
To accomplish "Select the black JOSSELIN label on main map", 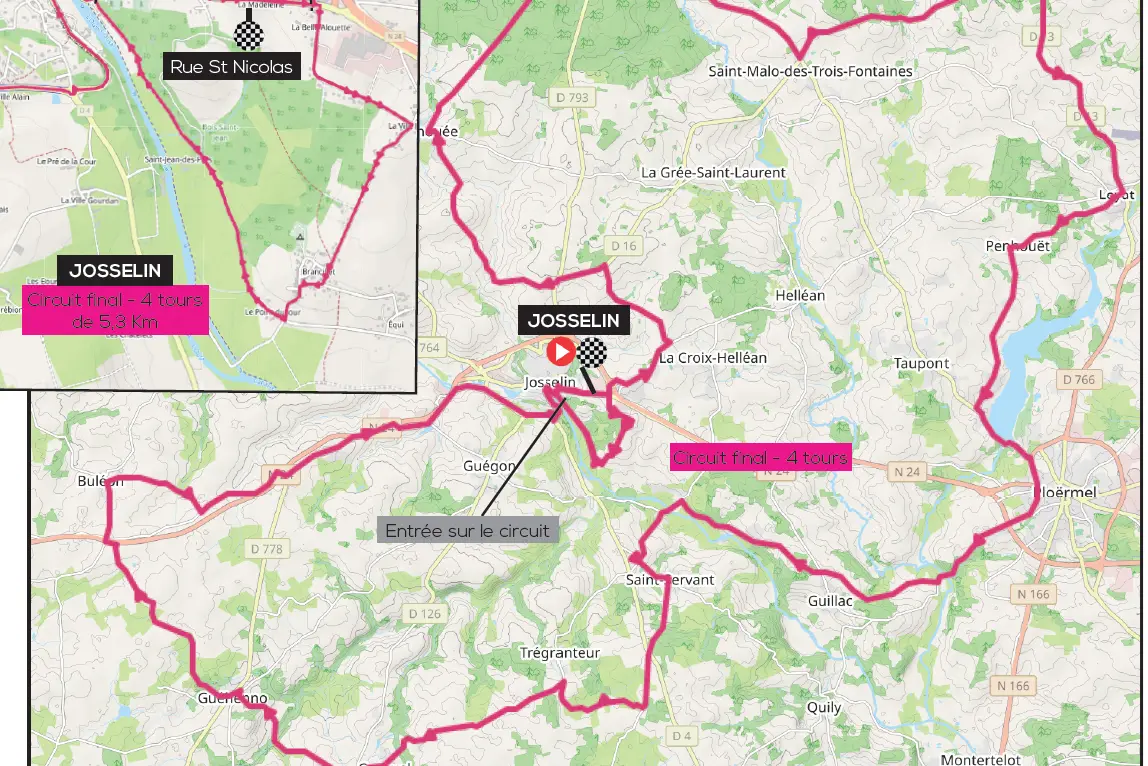I will click(x=574, y=320).
